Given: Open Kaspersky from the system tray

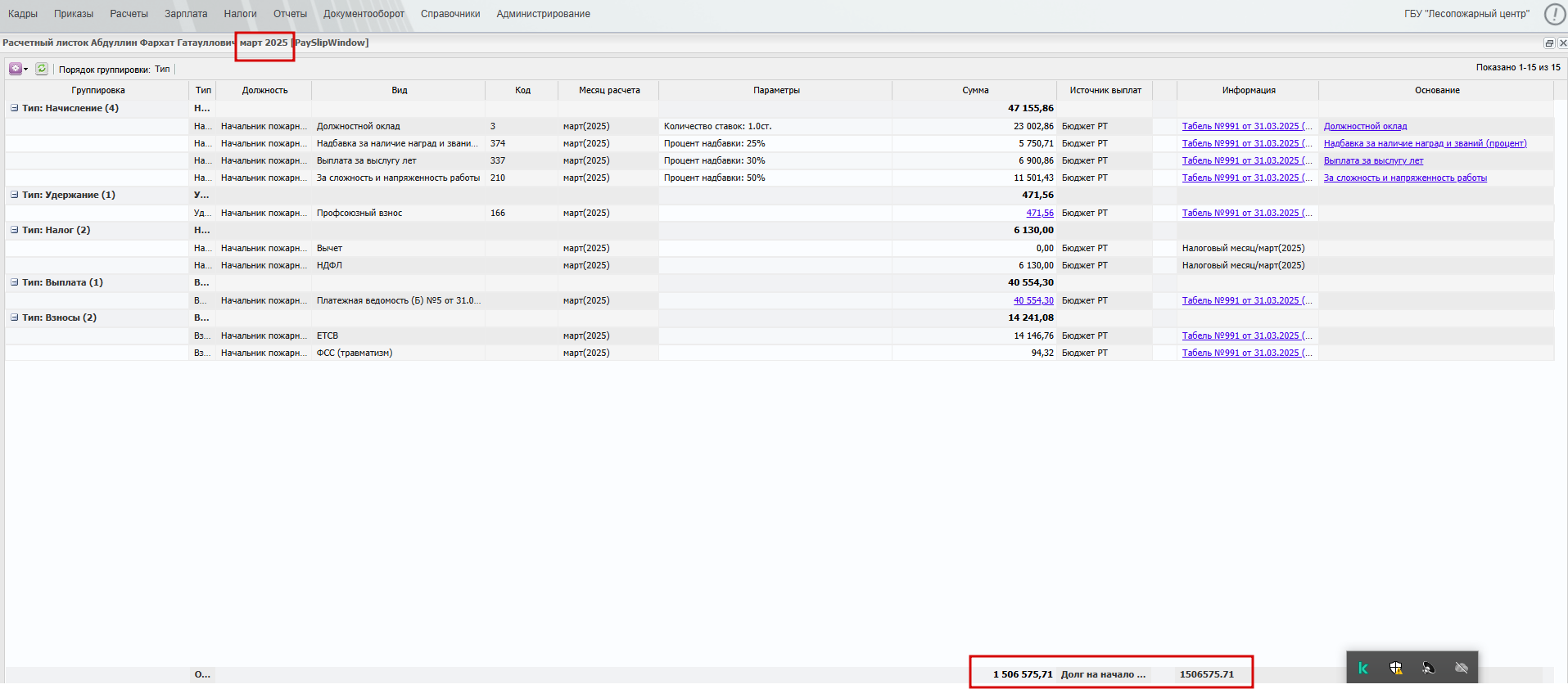Looking at the screenshot, I should [x=1363, y=668].
